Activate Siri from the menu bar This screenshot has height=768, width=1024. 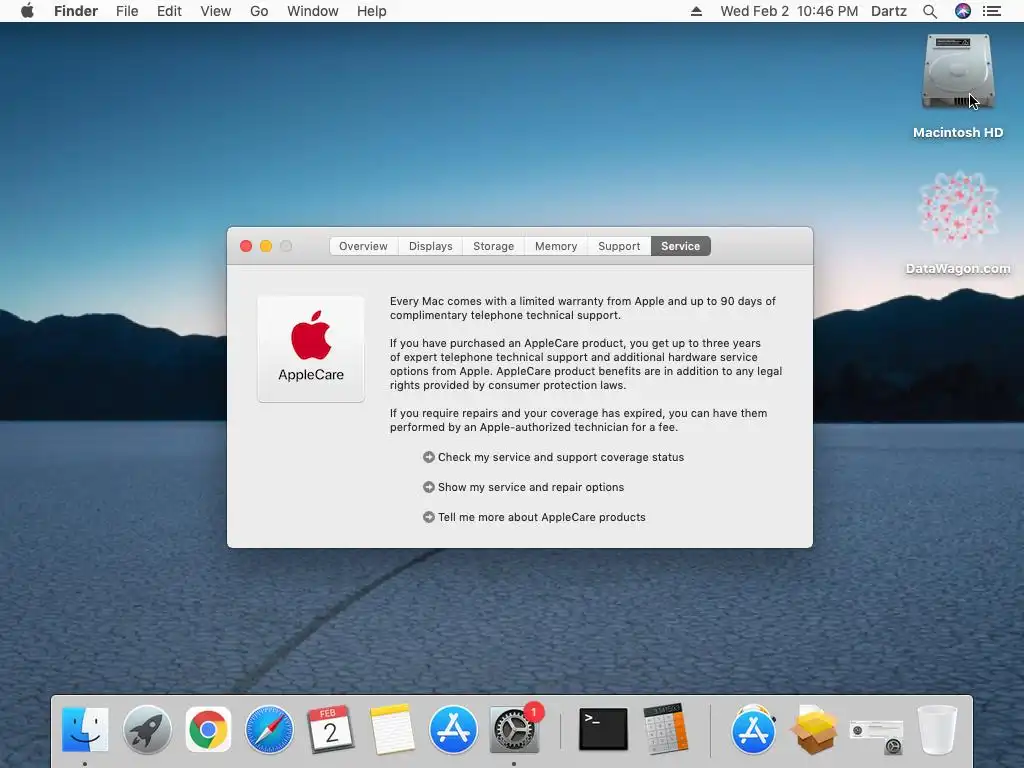point(963,11)
